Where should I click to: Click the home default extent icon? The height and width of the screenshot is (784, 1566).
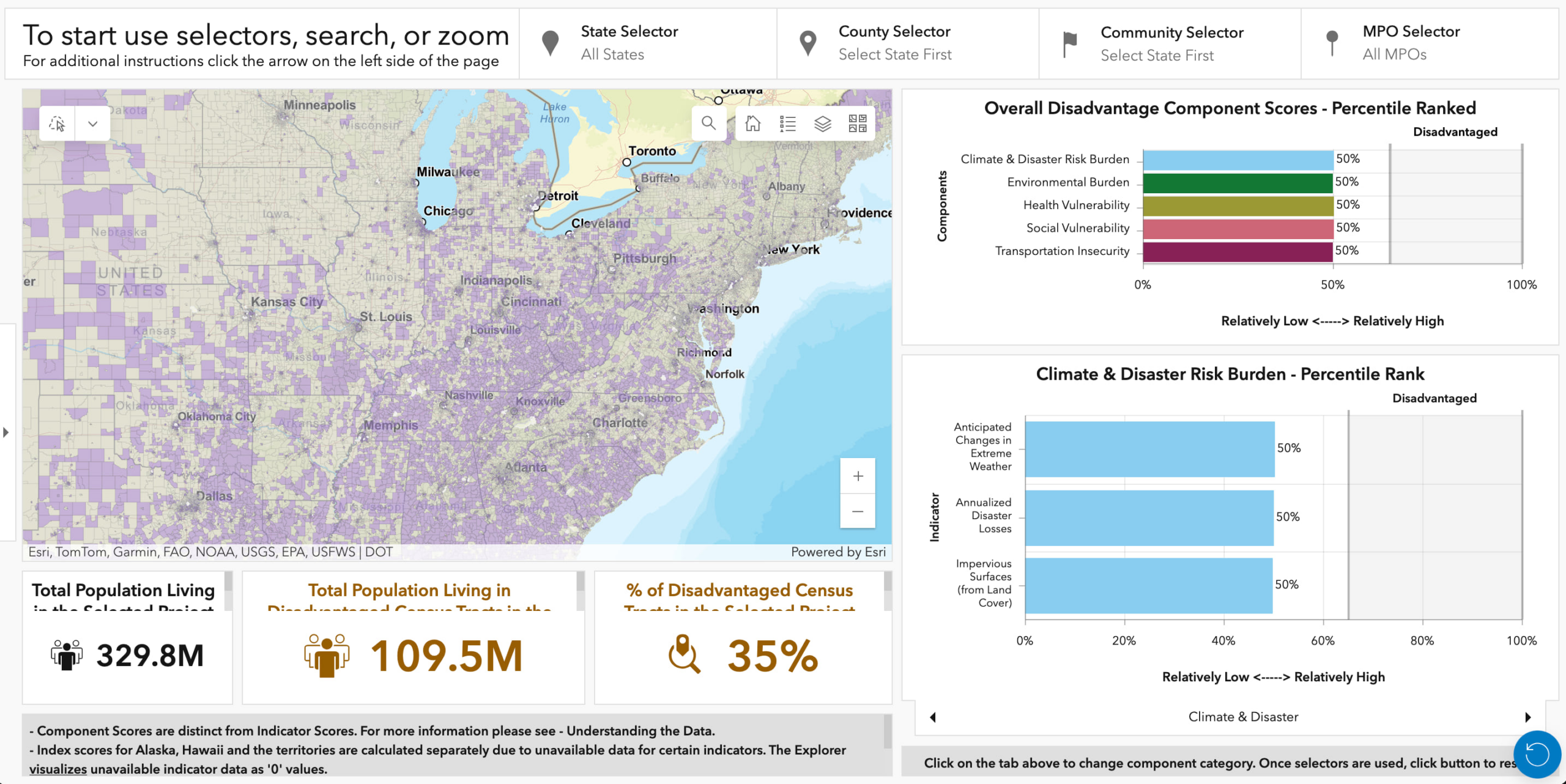click(x=752, y=123)
